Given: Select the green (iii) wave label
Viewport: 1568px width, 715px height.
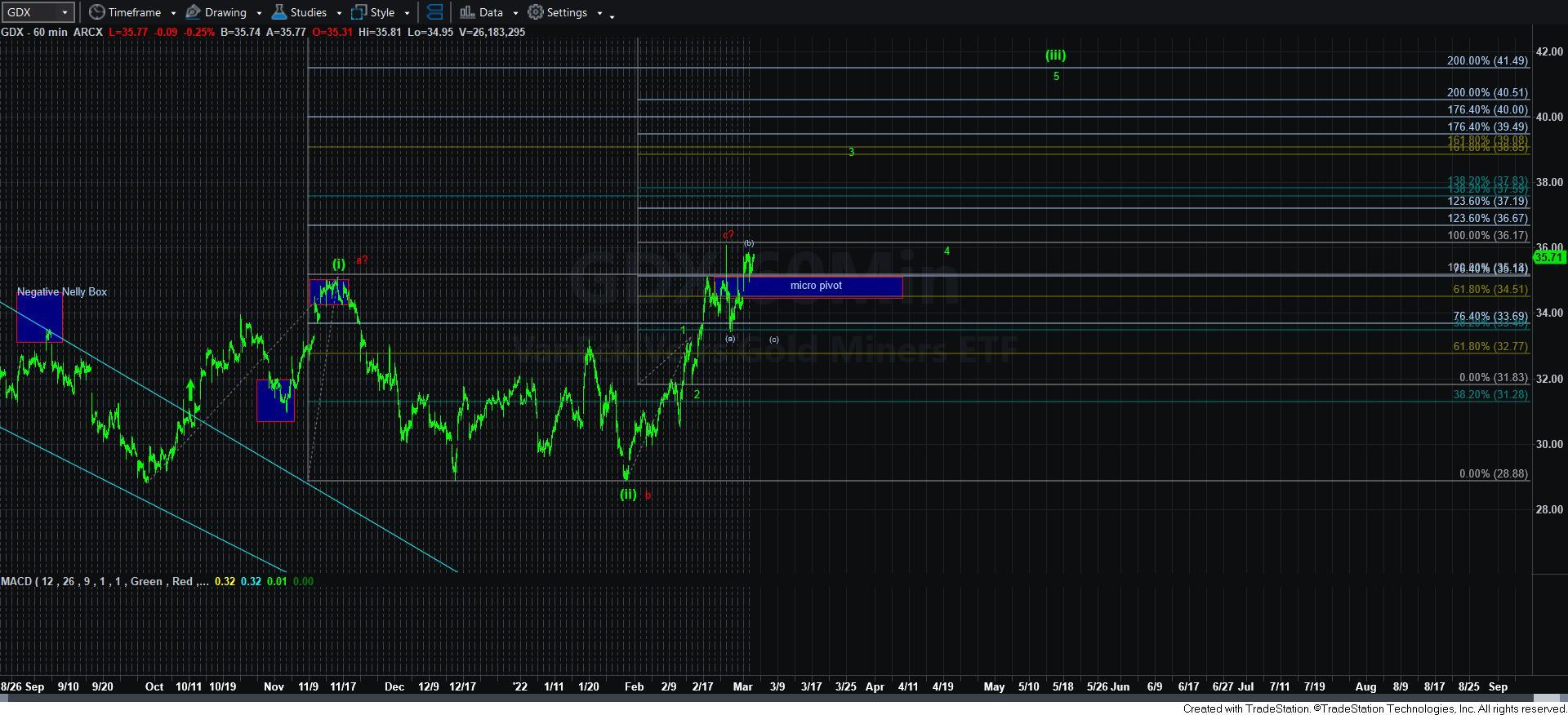Looking at the screenshot, I should (1055, 56).
